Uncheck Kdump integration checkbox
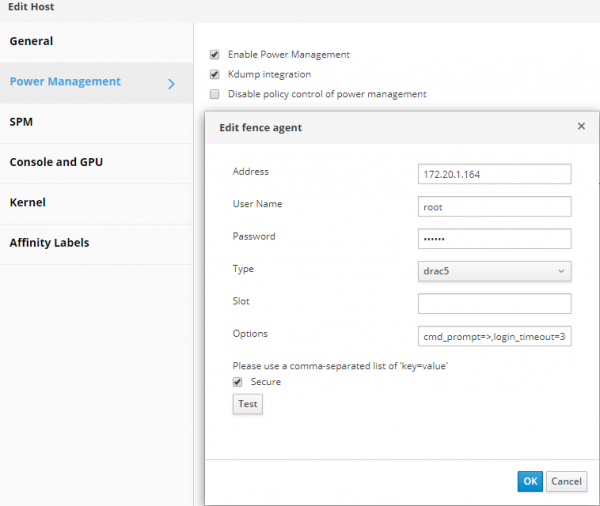 pyautogui.click(x=214, y=74)
